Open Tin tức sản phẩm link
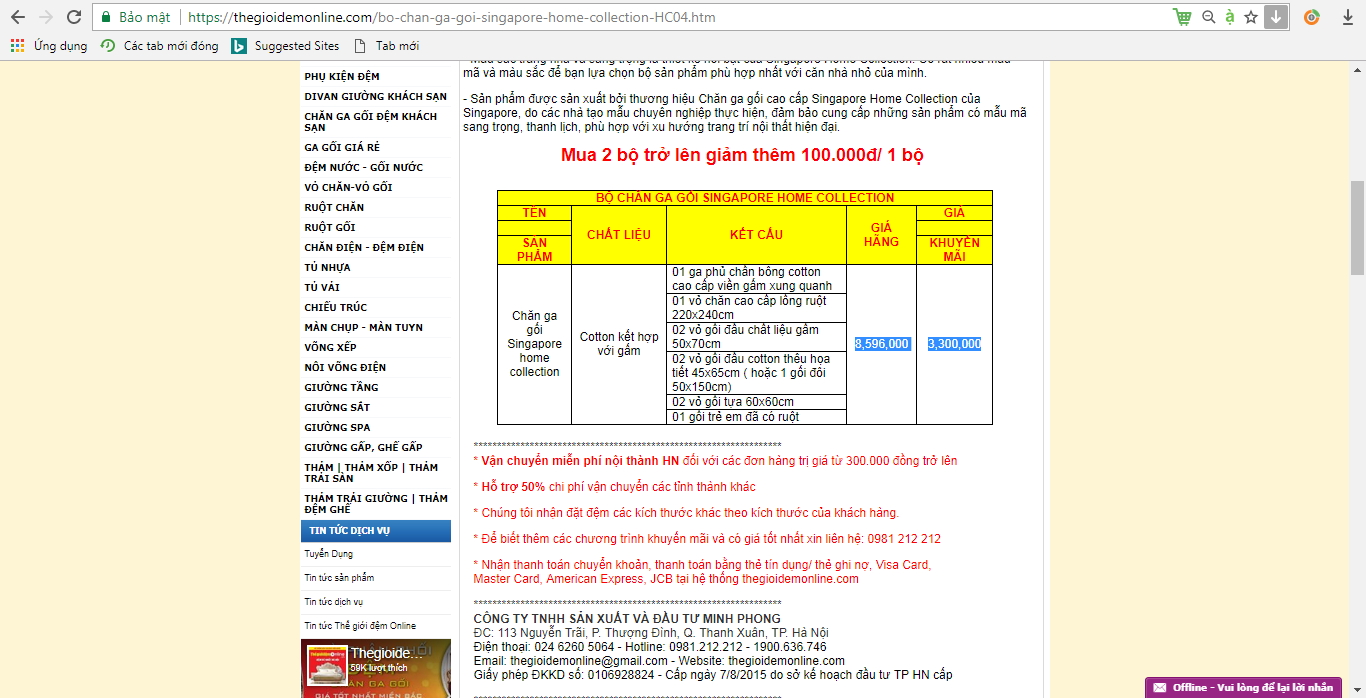The image size is (1366, 698). coord(340,578)
